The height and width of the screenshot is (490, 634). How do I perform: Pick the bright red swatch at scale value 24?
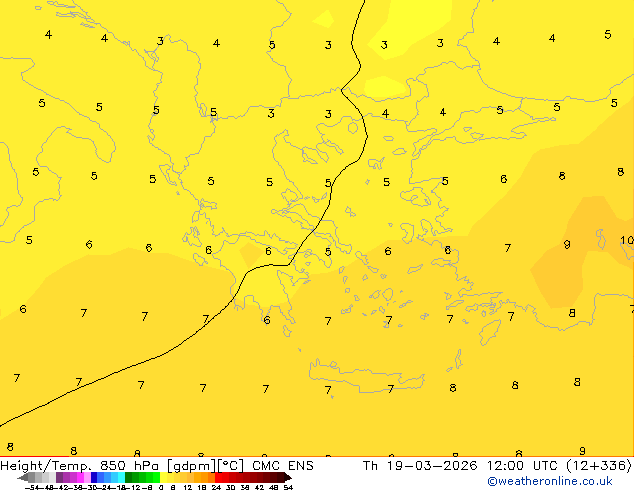218,478
